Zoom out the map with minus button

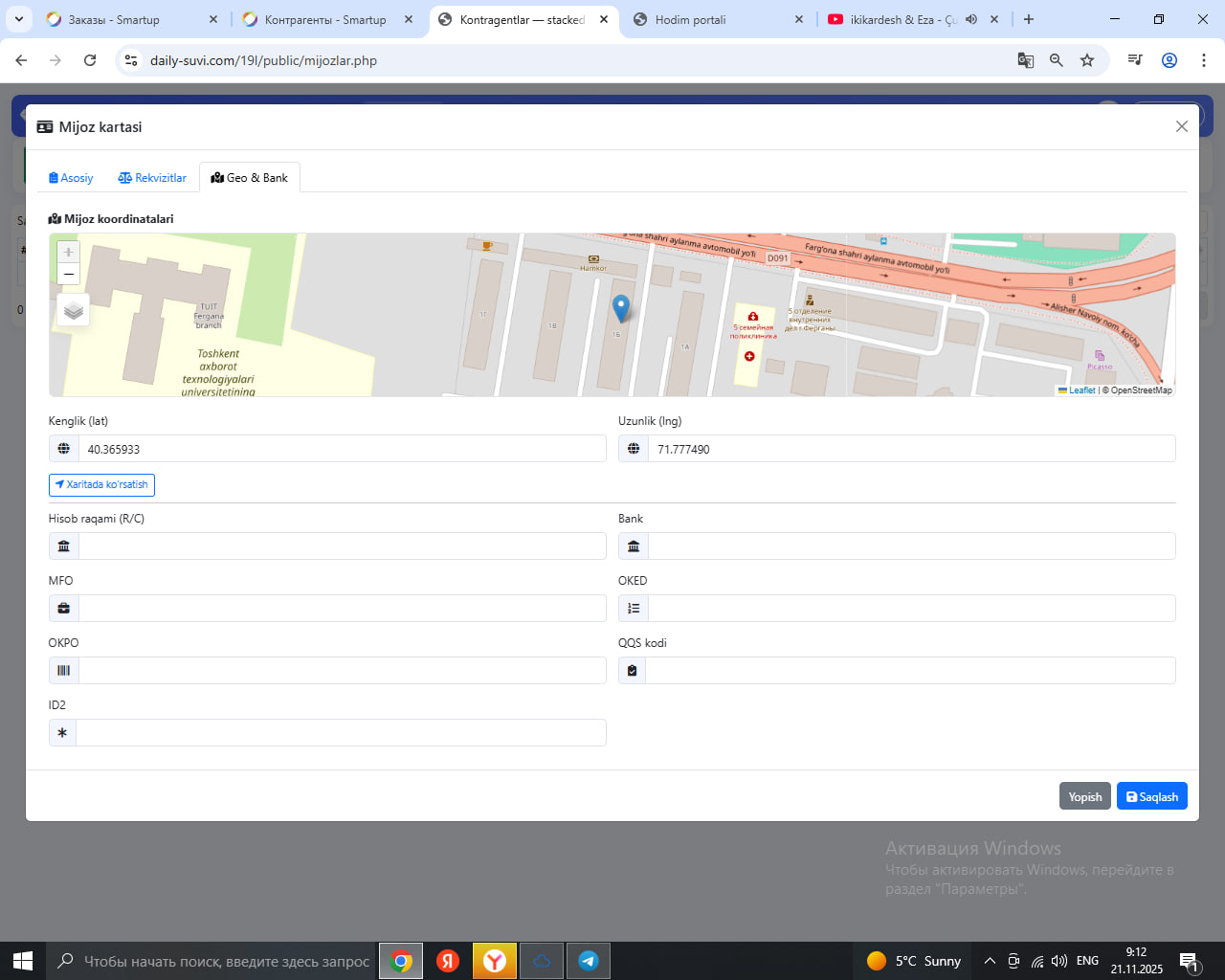(68, 274)
